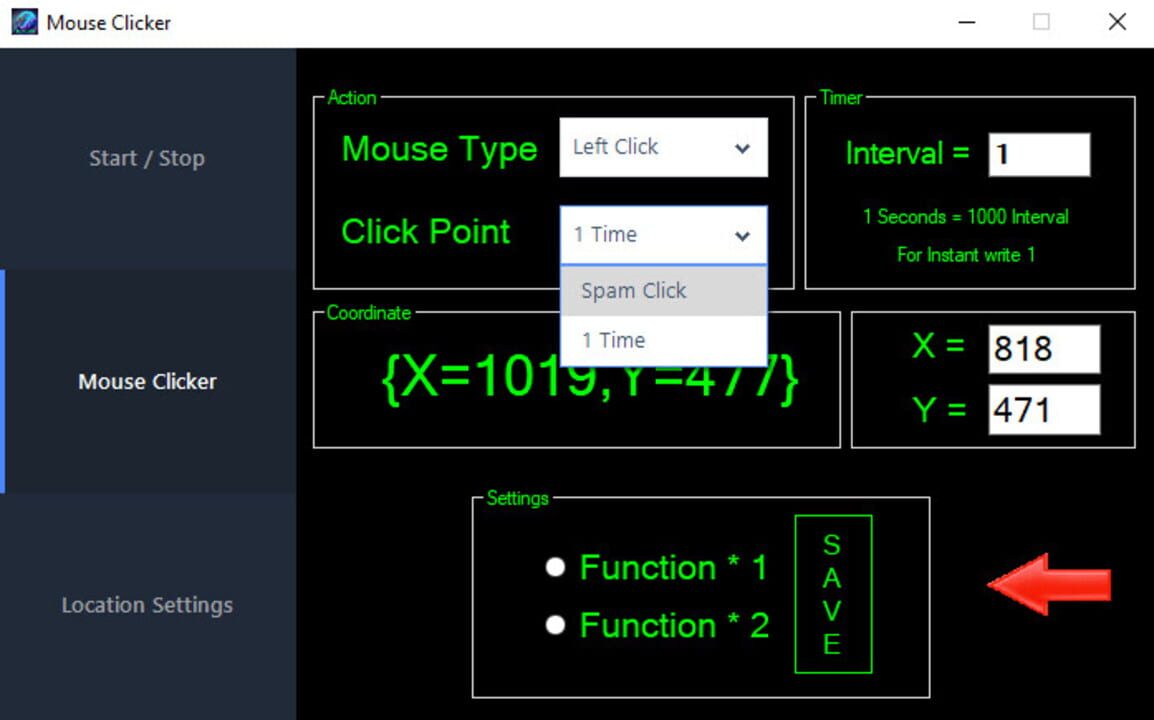Select the Function * 1 radio button
Image resolution: width=1154 pixels, height=720 pixels.
pyautogui.click(x=556, y=567)
